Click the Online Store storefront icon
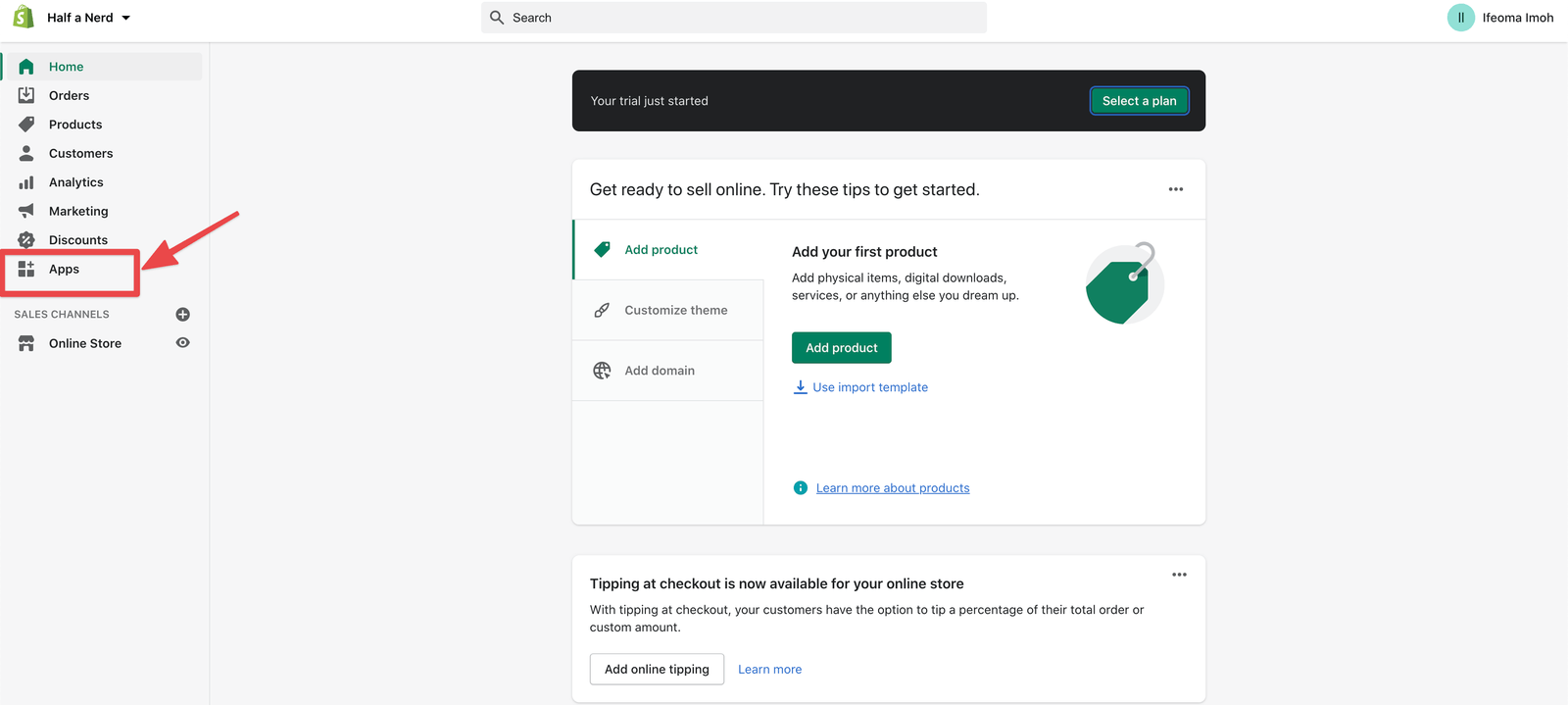This screenshot has width=1568, height=705. (26, 343)
